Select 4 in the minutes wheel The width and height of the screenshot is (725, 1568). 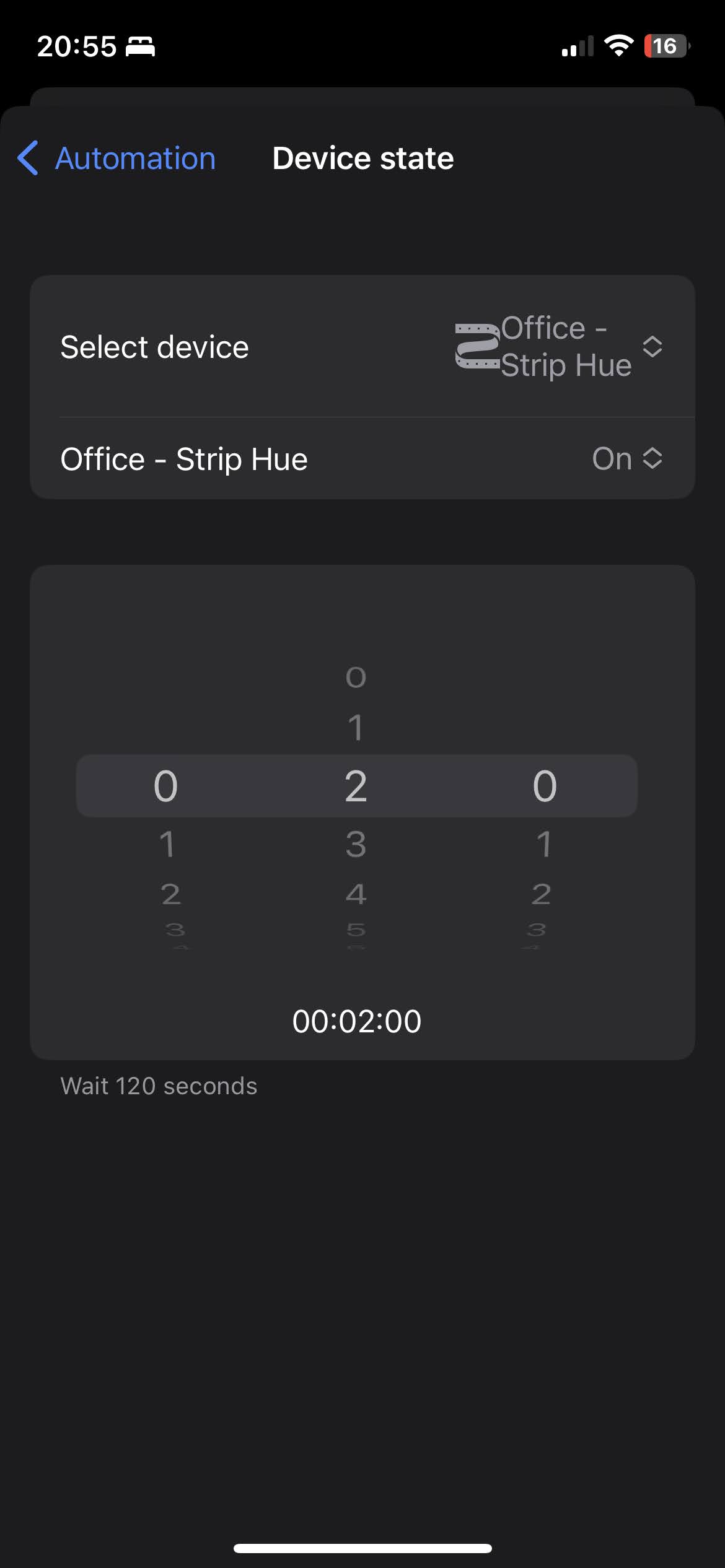pyautogui.click(x=356, y=894)
